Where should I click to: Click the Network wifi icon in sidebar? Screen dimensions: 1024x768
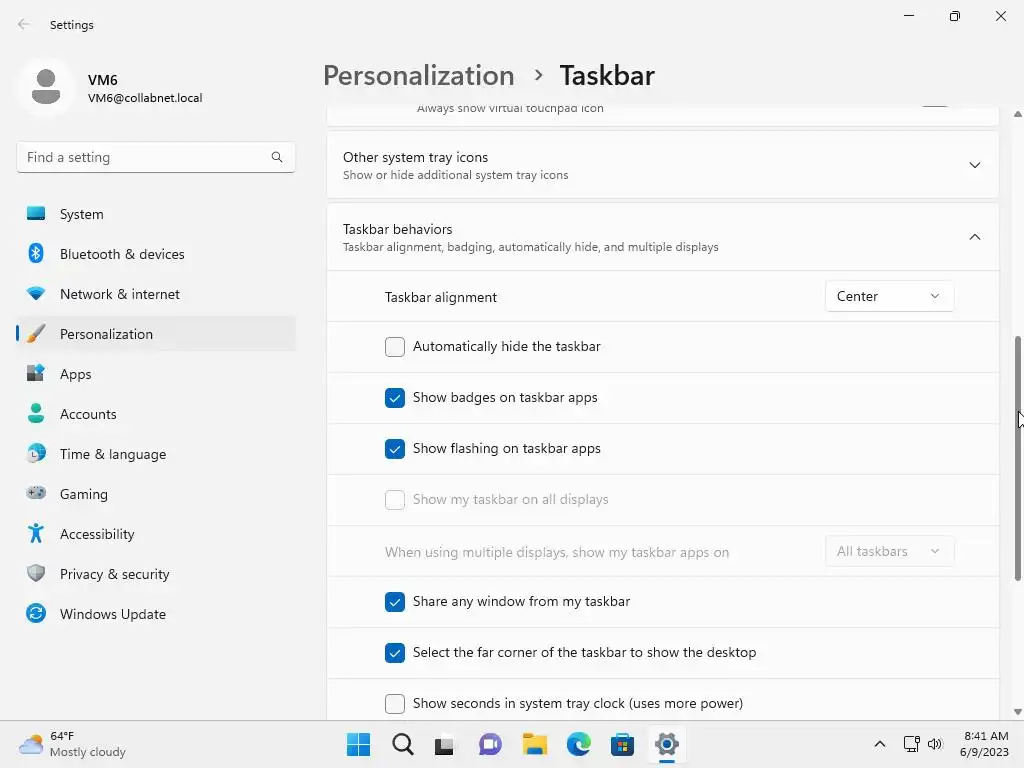(36, 293)
